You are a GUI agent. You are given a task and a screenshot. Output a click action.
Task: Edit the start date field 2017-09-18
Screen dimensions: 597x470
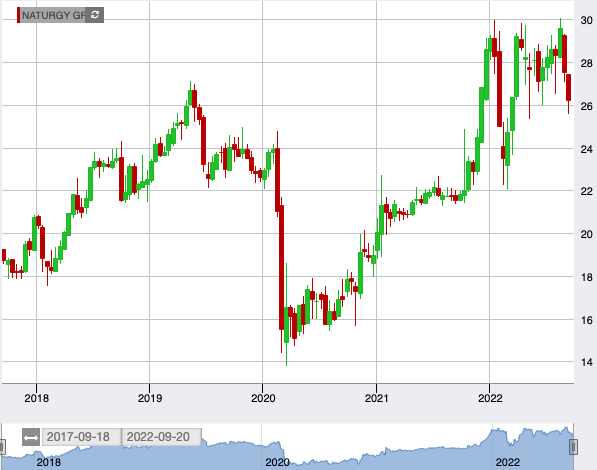[81, 437]
